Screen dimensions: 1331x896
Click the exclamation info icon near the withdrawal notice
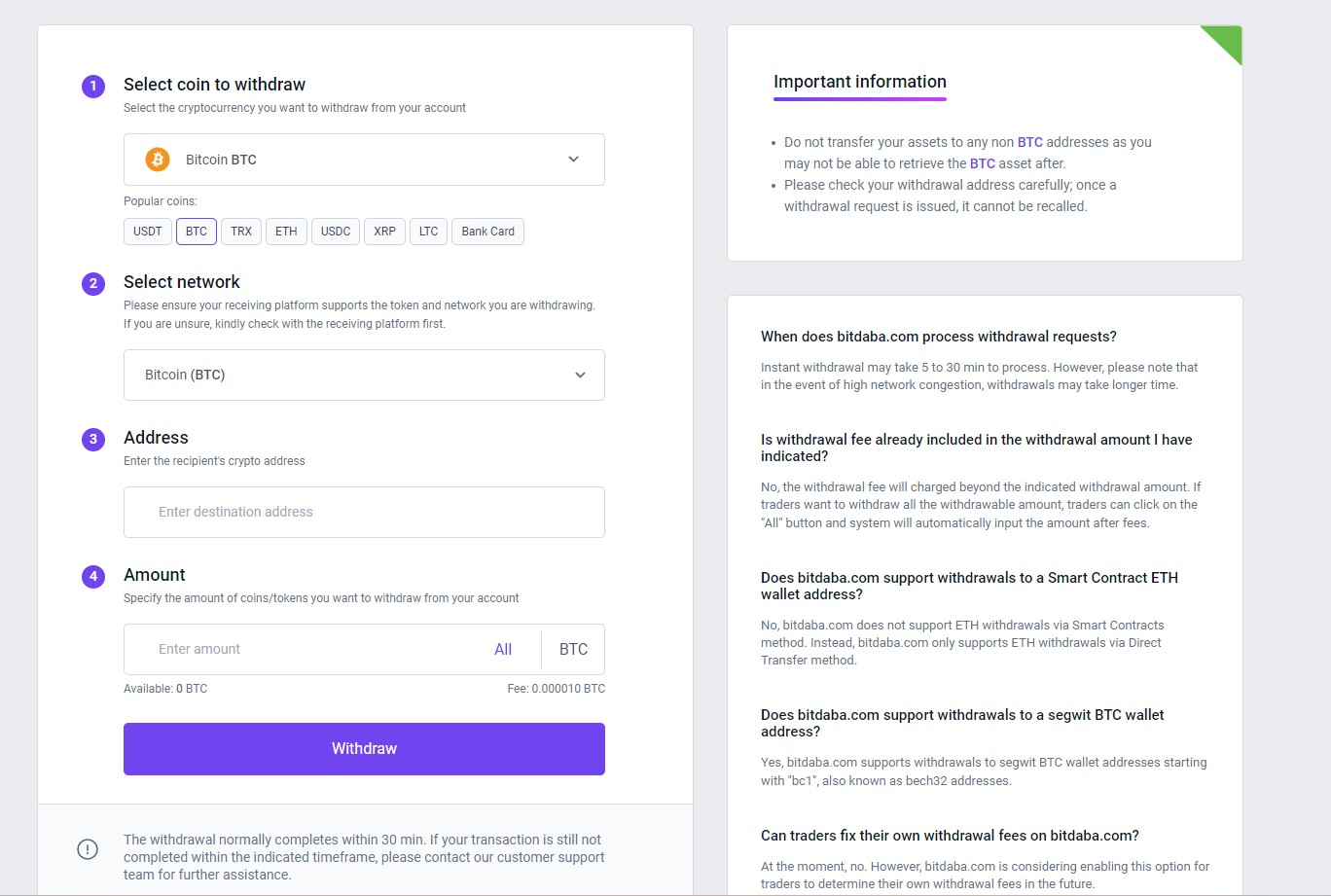coord(88,849)
